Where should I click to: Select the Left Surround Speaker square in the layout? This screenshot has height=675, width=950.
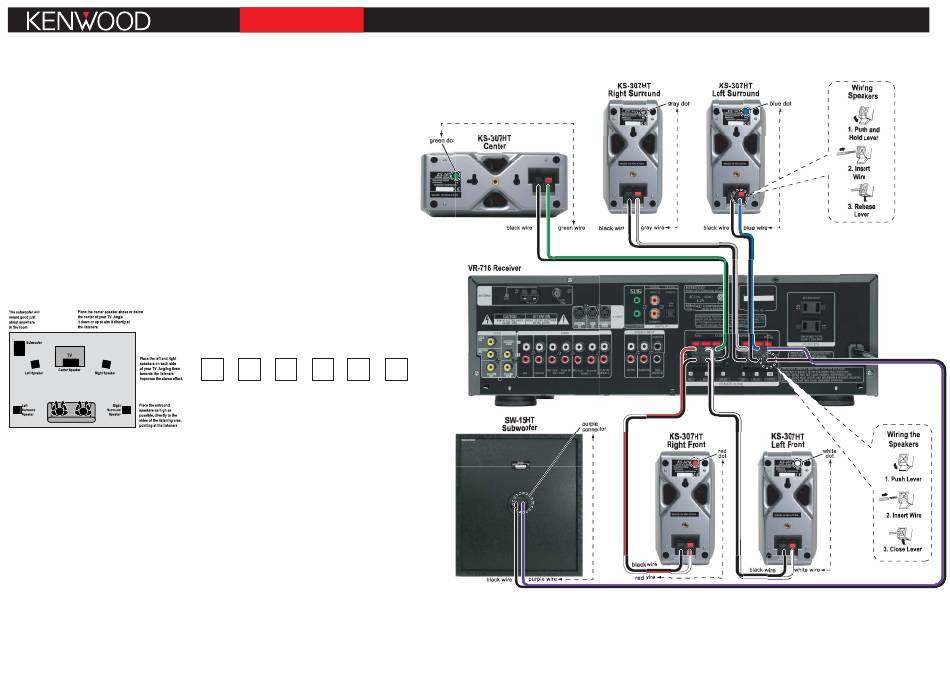[17, 410]
